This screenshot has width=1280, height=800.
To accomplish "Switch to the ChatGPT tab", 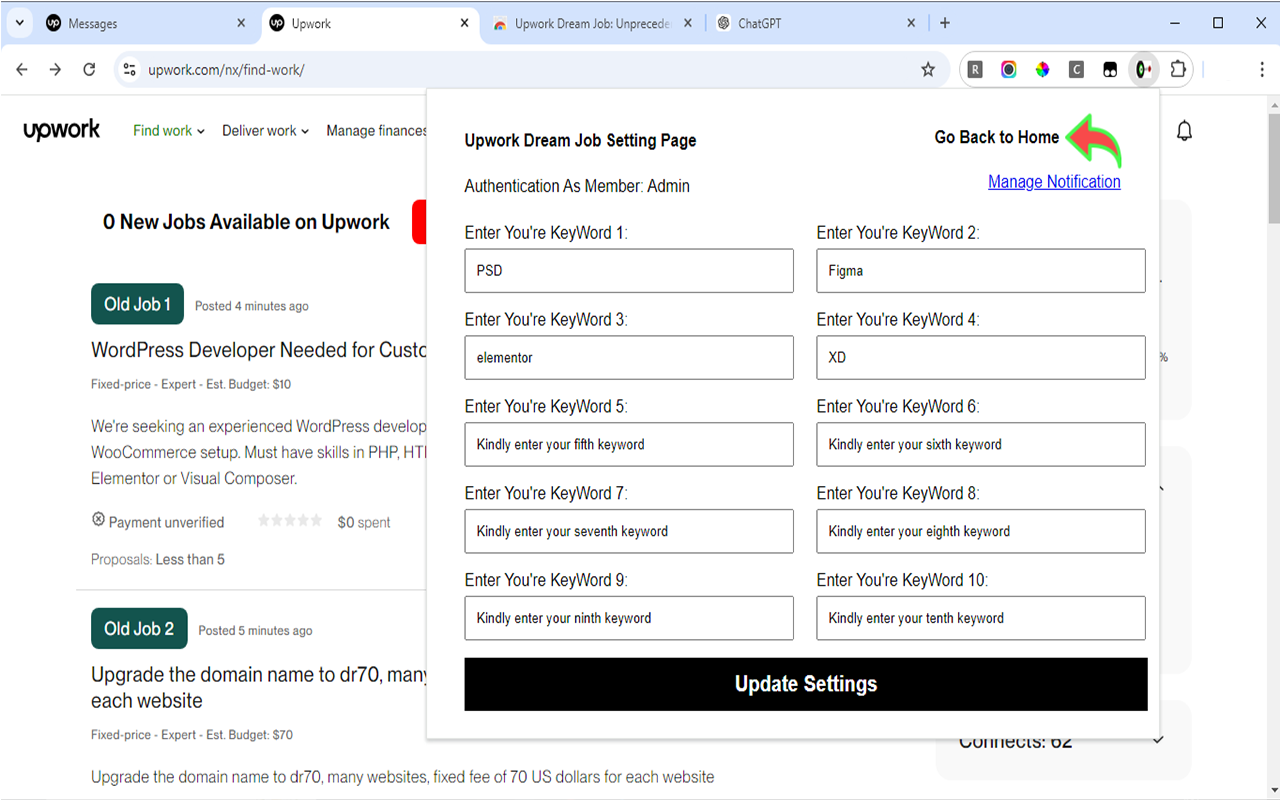I will [817, 24].
